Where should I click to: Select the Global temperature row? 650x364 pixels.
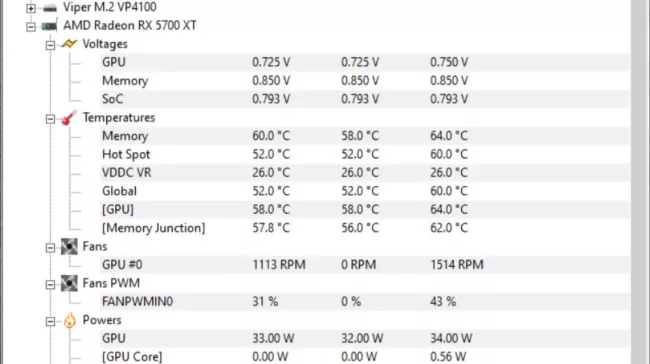click(365, 191)
